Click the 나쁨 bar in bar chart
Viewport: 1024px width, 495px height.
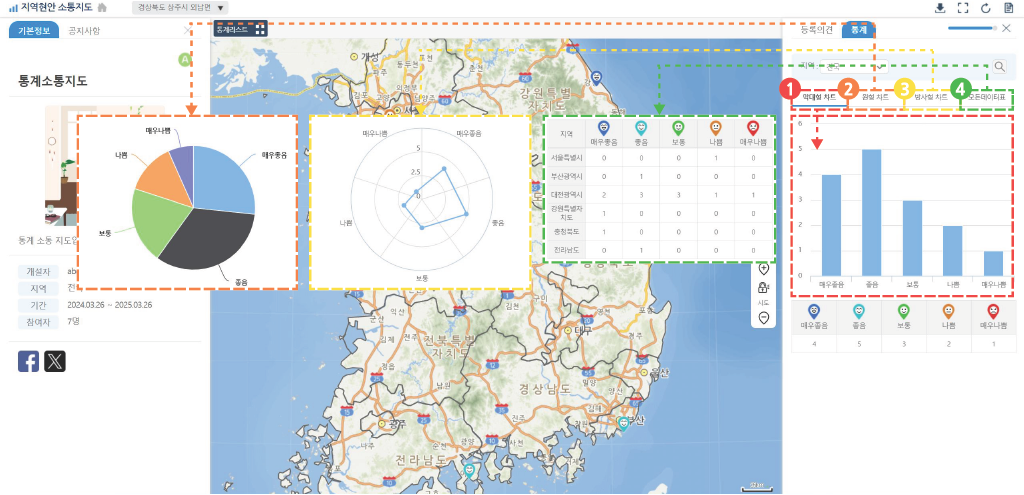(x=952, y=251)
